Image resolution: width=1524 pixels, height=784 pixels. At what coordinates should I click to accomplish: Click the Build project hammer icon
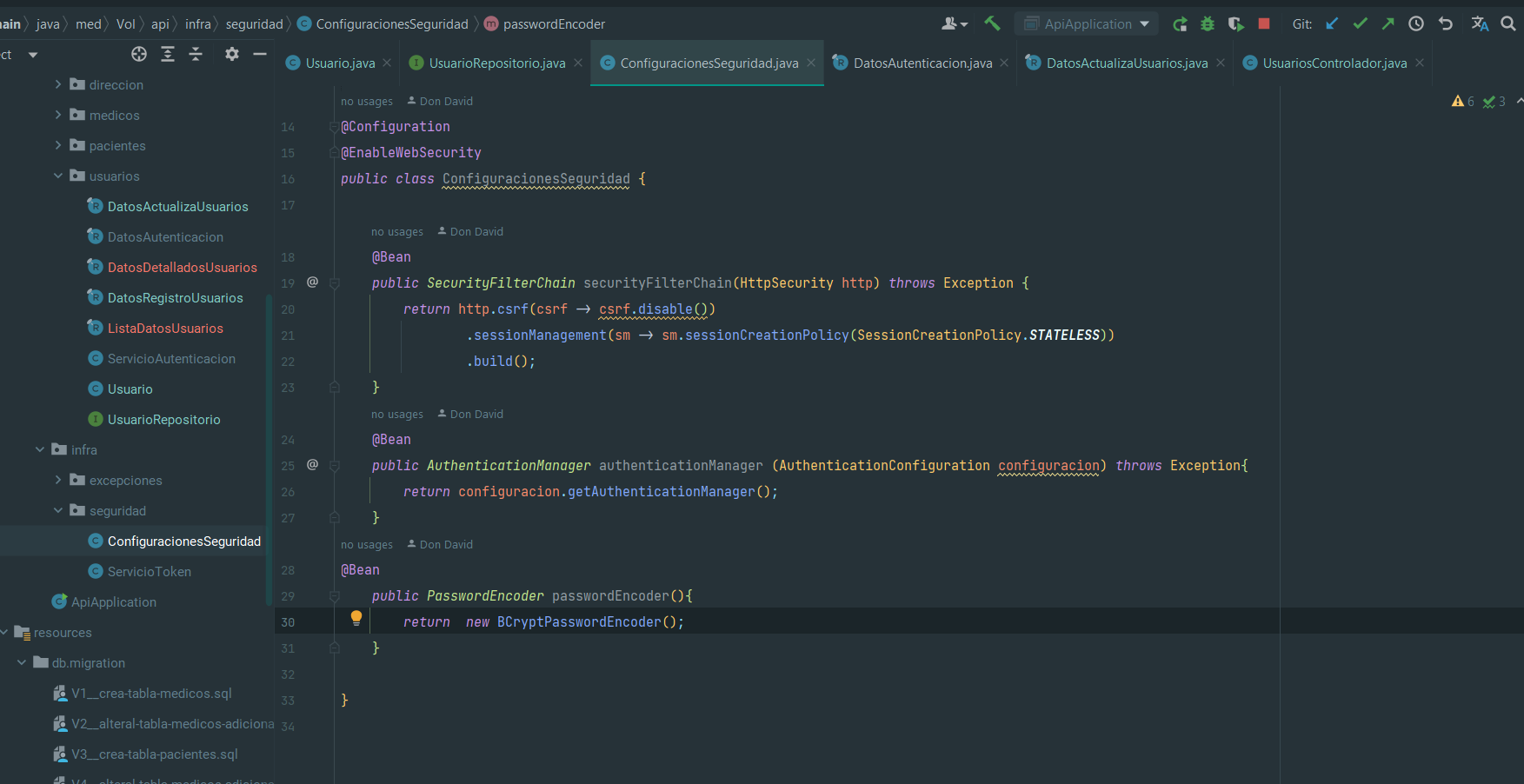pyautogui.click(x=992, y=23)
